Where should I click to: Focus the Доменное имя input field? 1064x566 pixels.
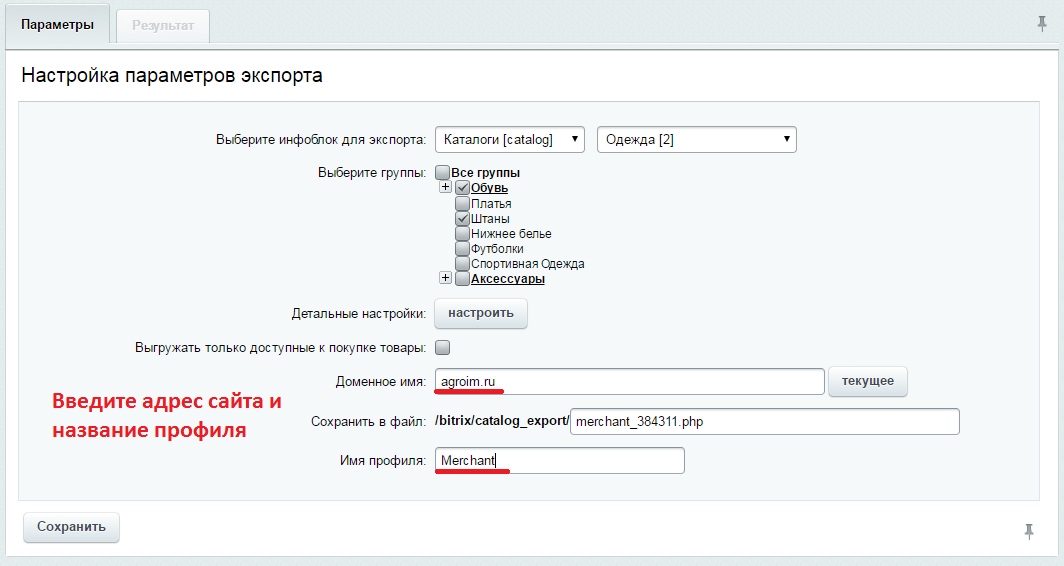[x=630, y=381]
